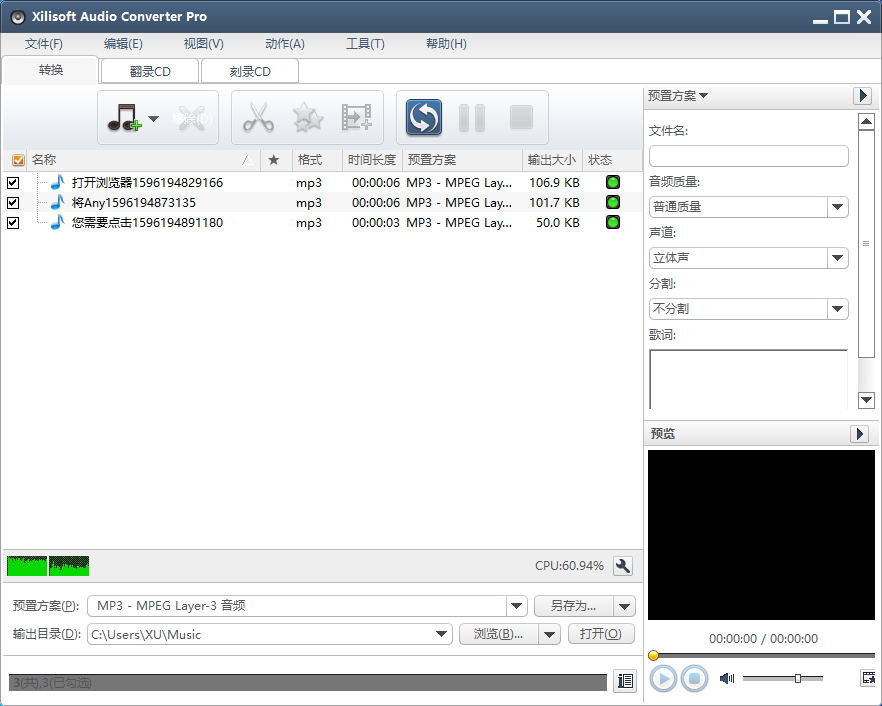
Task: Start conversion with the blue convert icon
Action: (x=424, y=119)
